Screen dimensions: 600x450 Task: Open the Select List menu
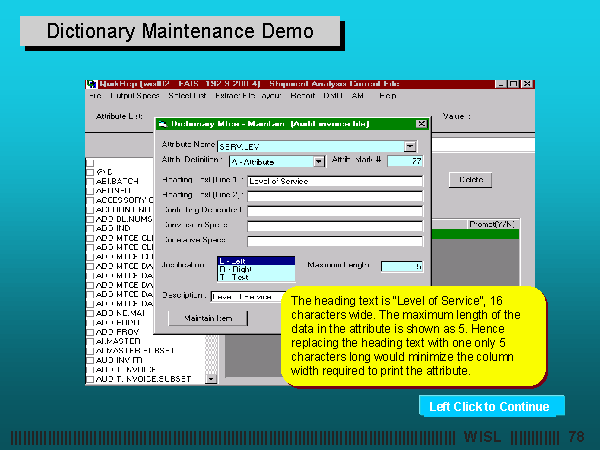click(187, 96)
